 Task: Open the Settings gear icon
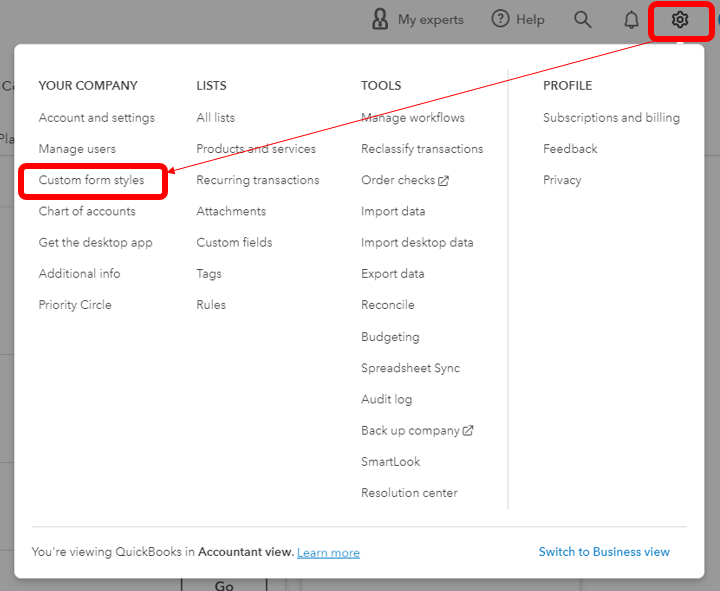(x=680, y=20)
